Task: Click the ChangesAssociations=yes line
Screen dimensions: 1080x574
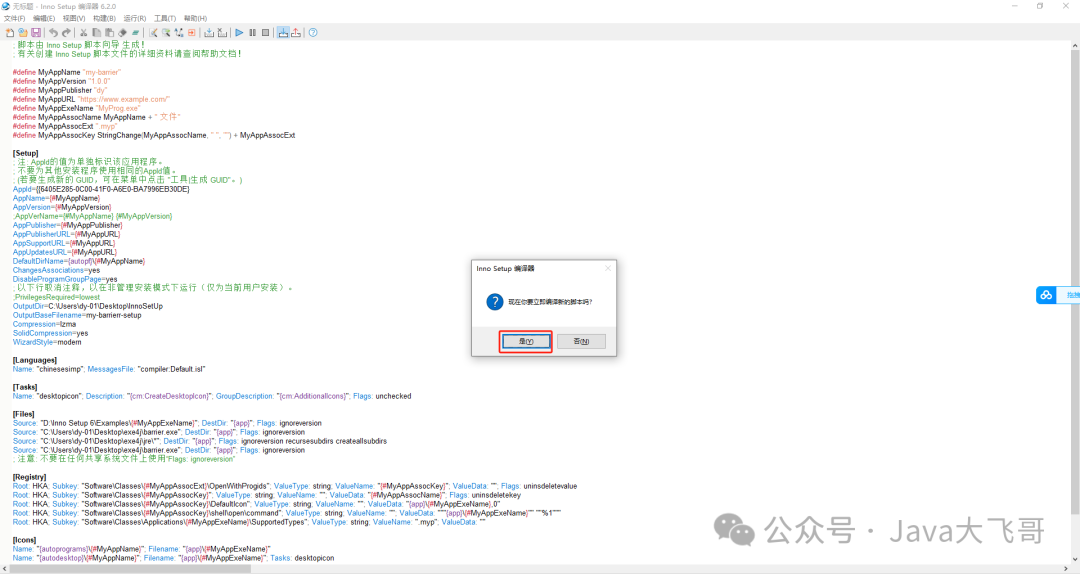Action: pos(56,270)
